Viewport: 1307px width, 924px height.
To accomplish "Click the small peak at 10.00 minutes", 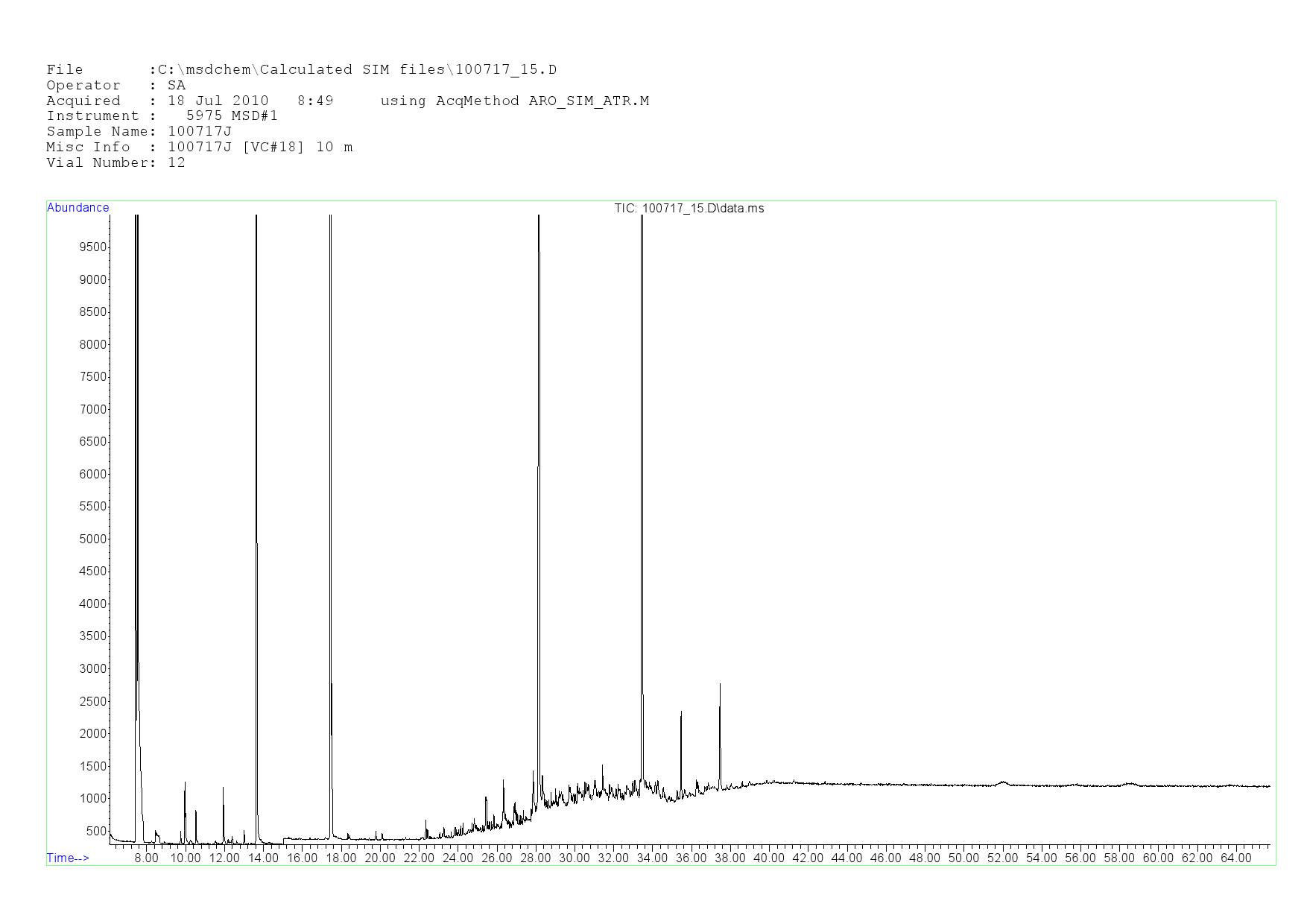I will [185, 784].
